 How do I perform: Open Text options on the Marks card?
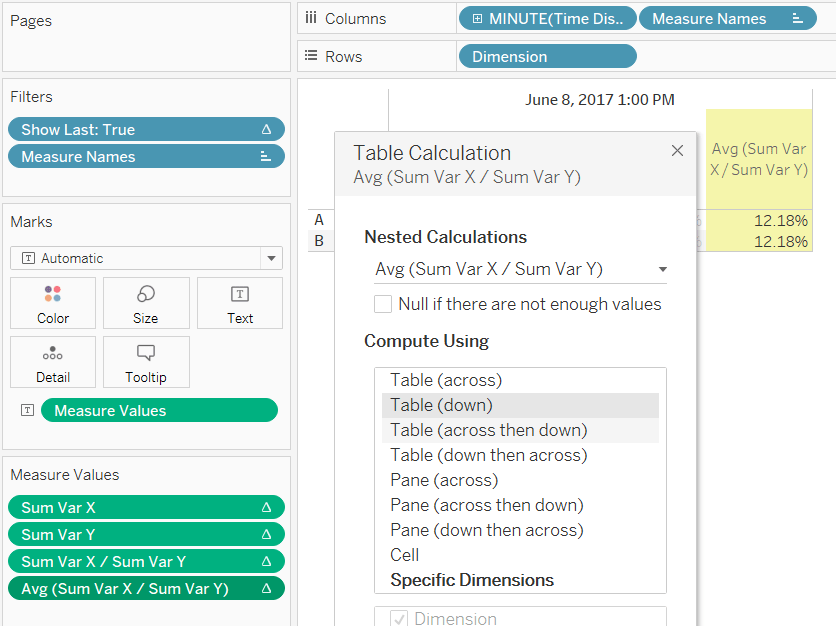coord(239,302)
